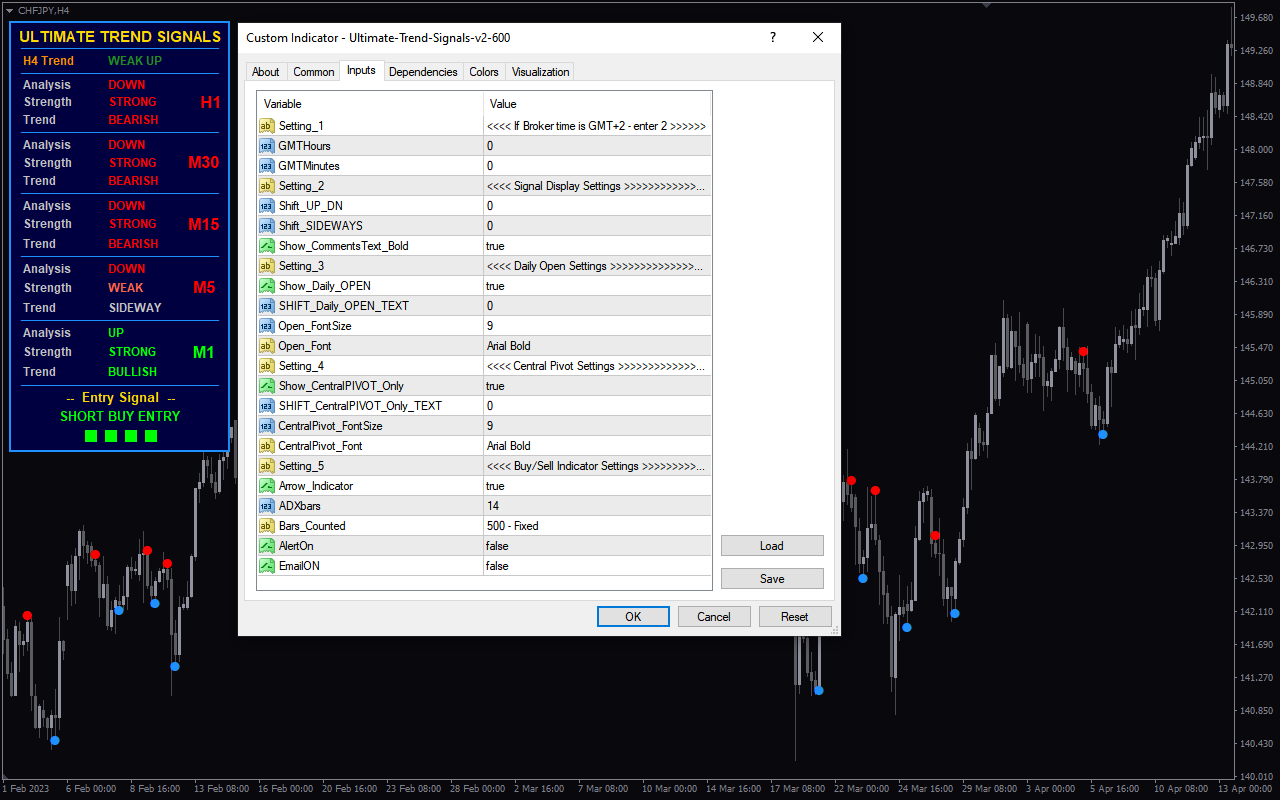Click the H1 timeframe label on chart panel

(210, 102)
